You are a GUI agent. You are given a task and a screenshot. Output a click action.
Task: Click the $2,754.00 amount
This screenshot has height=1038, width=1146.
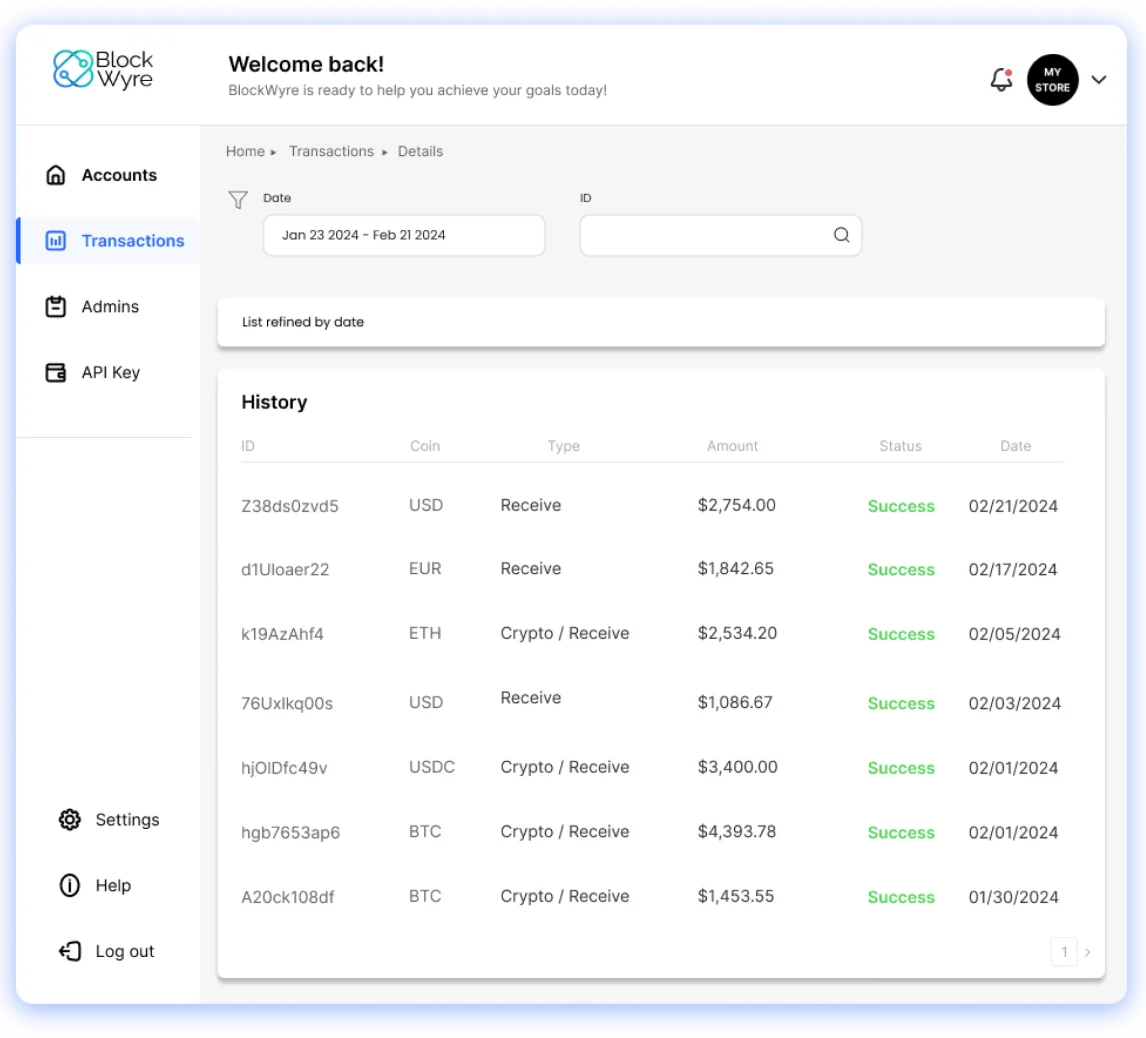tap(737, 505)
